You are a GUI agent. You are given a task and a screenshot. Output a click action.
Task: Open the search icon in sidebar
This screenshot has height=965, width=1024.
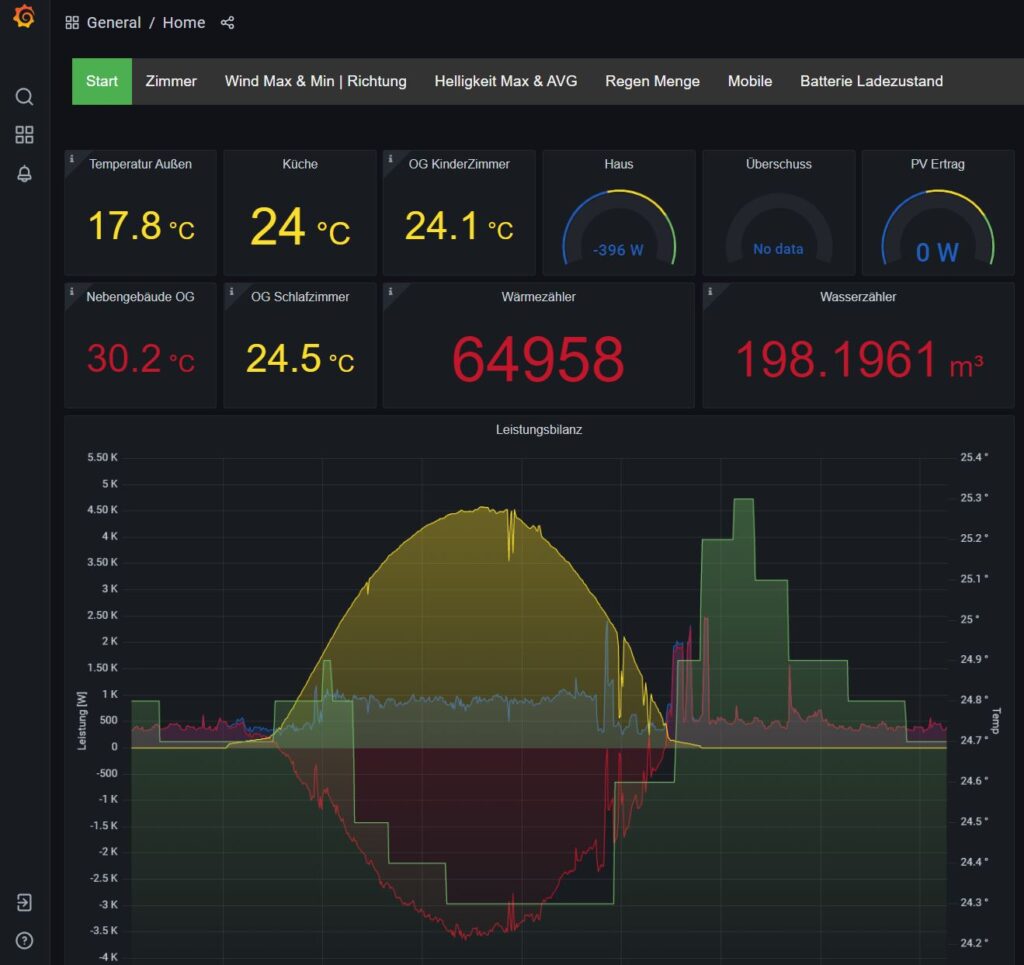tap(24, 97)
